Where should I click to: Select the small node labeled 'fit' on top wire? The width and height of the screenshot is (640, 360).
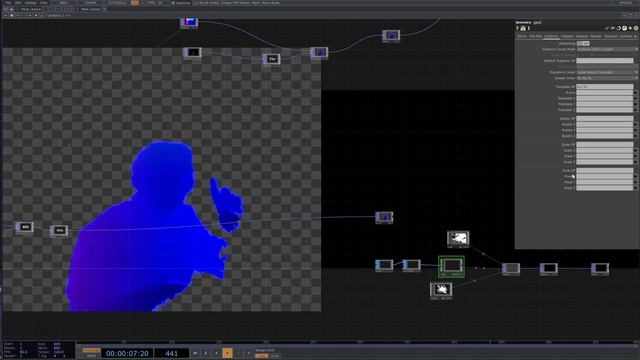pos(271,59)
